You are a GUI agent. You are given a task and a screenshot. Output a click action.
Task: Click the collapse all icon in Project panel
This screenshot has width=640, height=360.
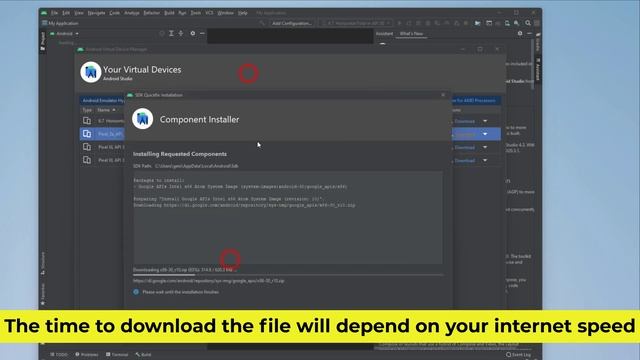click(181, 33)
